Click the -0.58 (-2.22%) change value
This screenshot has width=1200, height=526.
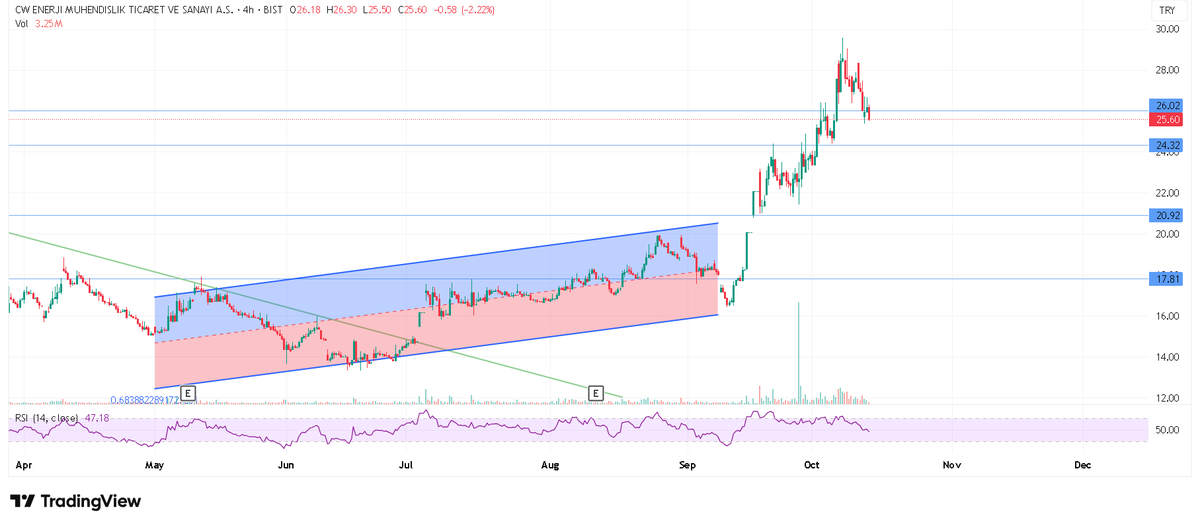coord(465,10)
